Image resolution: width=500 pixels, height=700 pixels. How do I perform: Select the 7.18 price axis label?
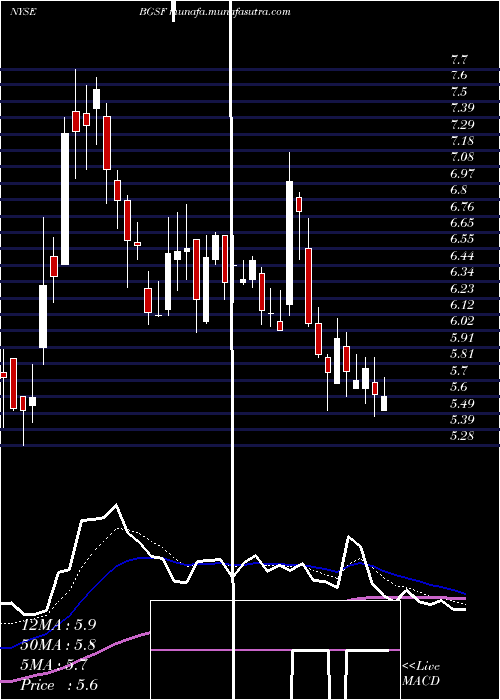[x=462, y=141]
